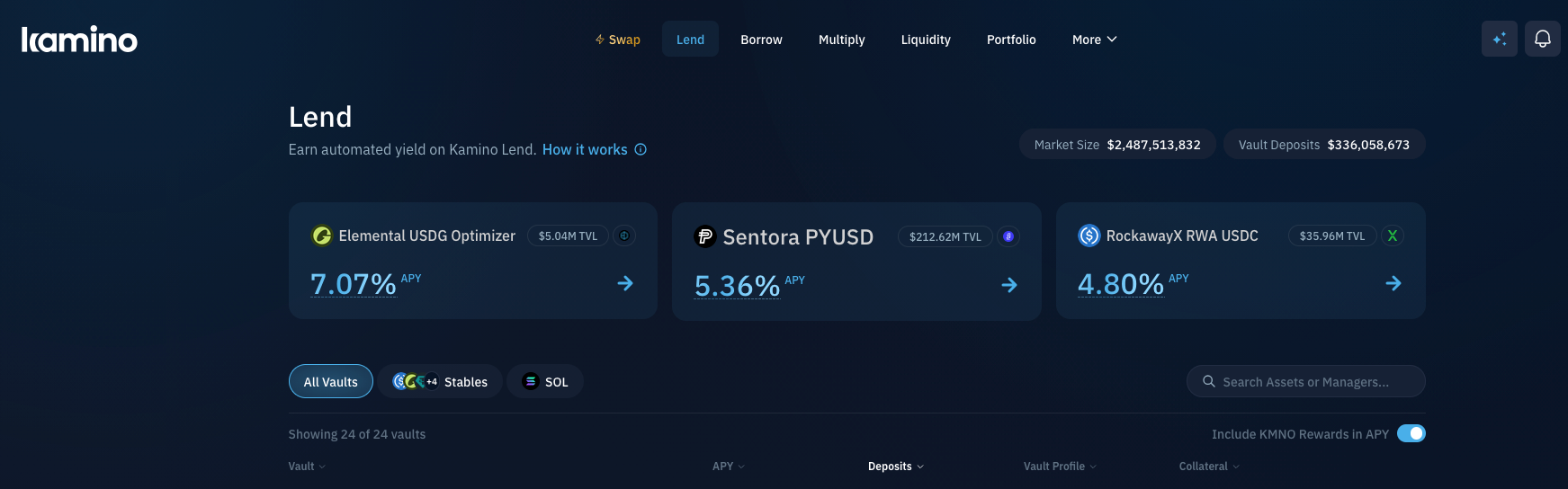Click the stacked stablecoin icons in Stables filter
The image size is (1568, 489).
pyautogui.click(x=416, y=381)
